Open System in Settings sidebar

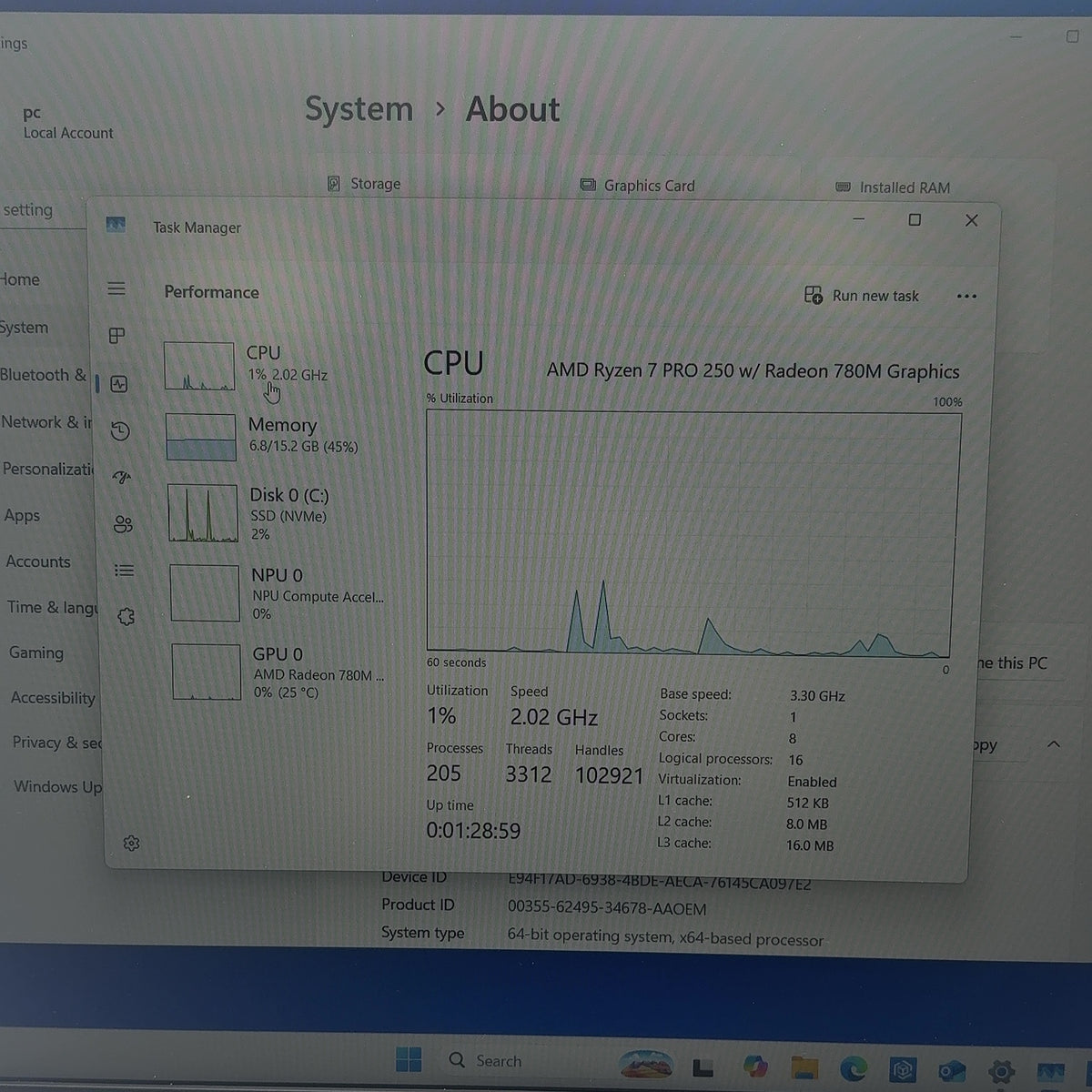[25, 328]
